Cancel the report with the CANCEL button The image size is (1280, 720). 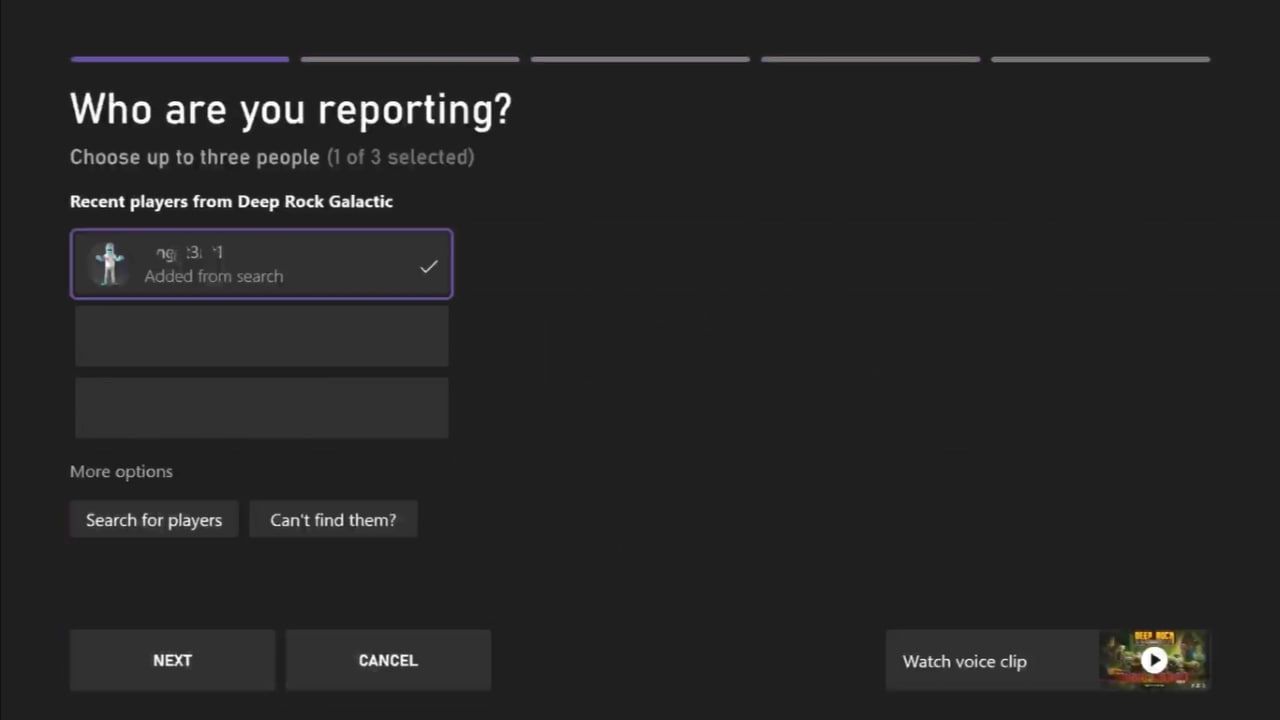click(x=388, y=660)
